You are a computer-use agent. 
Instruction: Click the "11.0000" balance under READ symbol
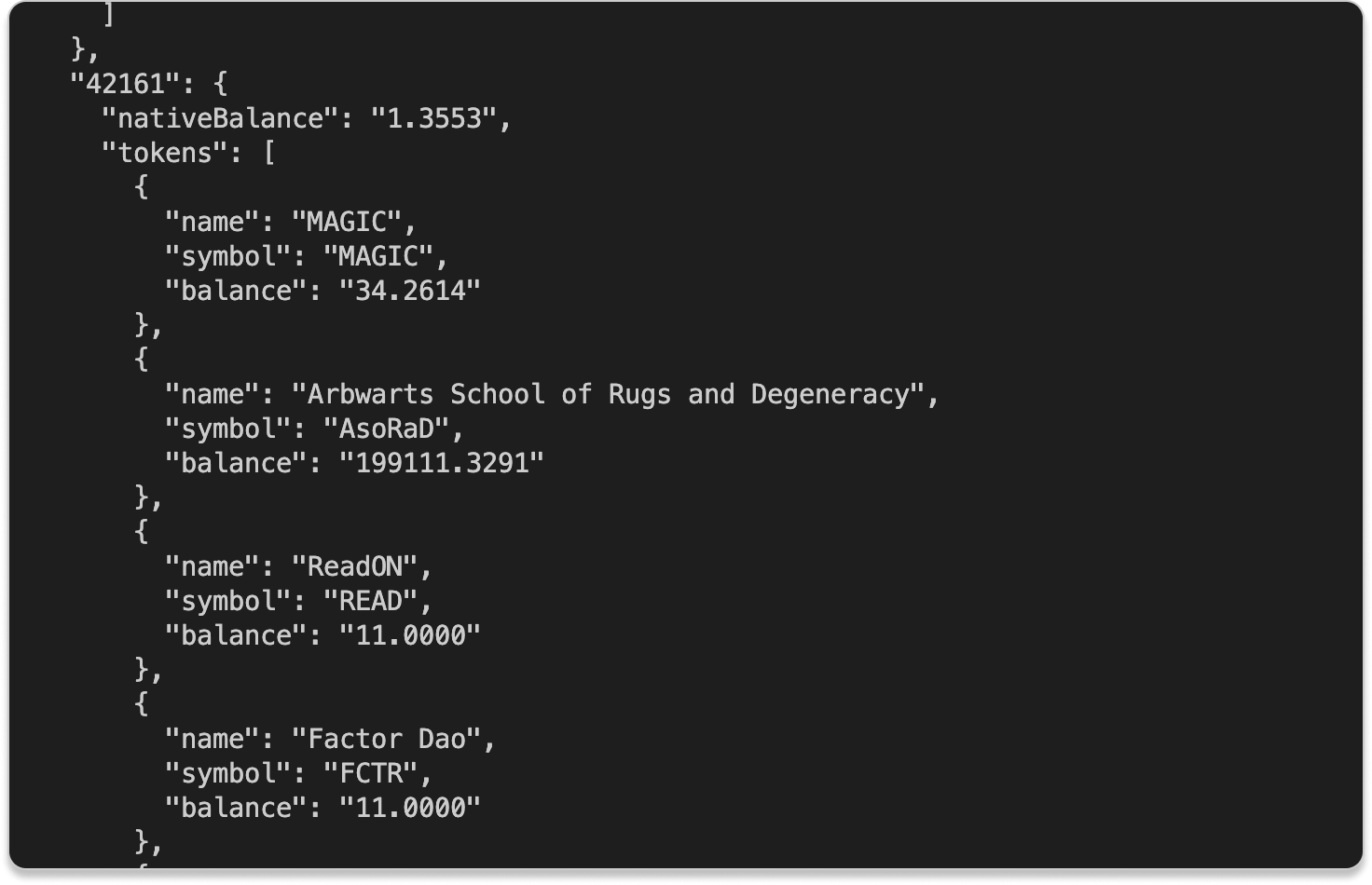point(409,635)
